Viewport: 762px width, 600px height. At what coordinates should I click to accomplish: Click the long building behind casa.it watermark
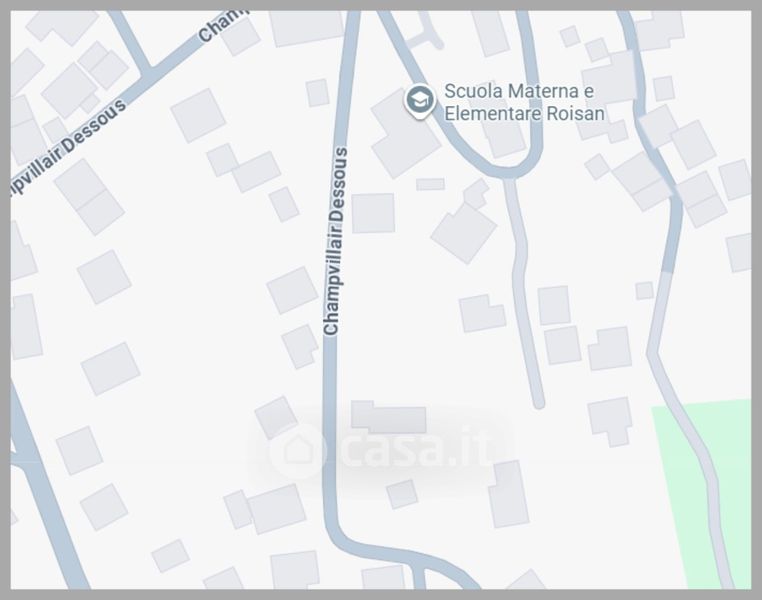[388, 417]
